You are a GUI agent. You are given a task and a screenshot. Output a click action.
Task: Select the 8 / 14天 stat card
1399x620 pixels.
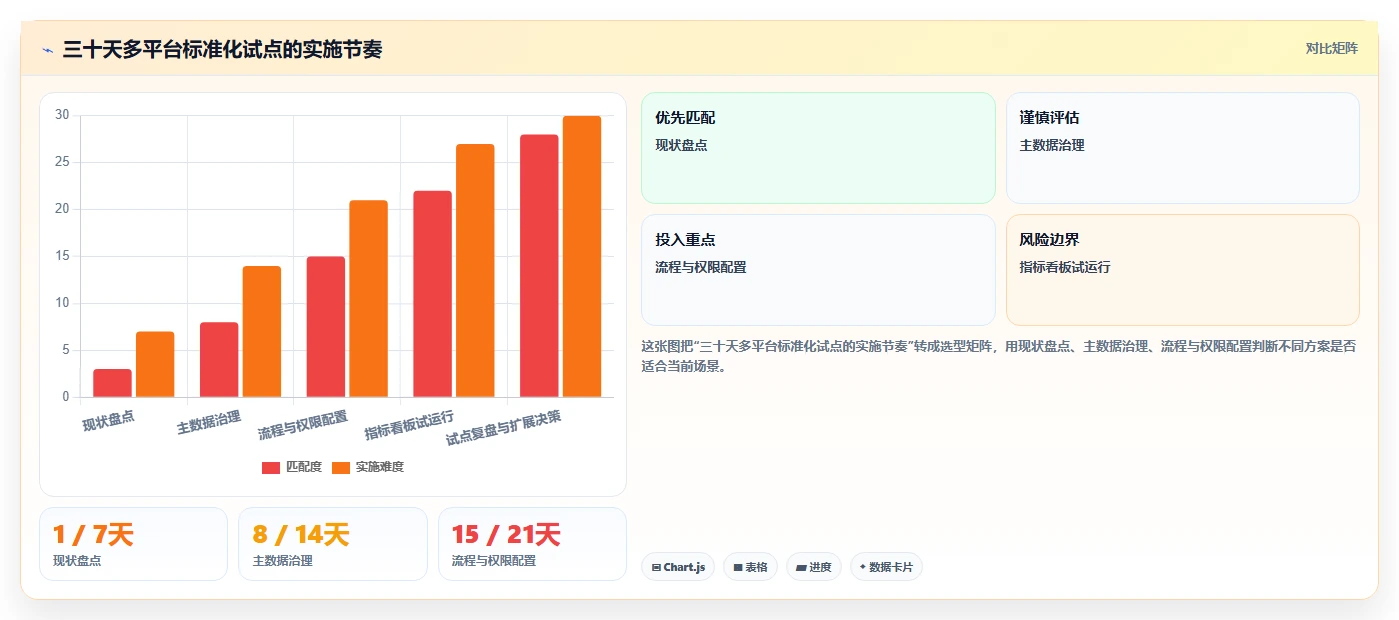(333, 544)
